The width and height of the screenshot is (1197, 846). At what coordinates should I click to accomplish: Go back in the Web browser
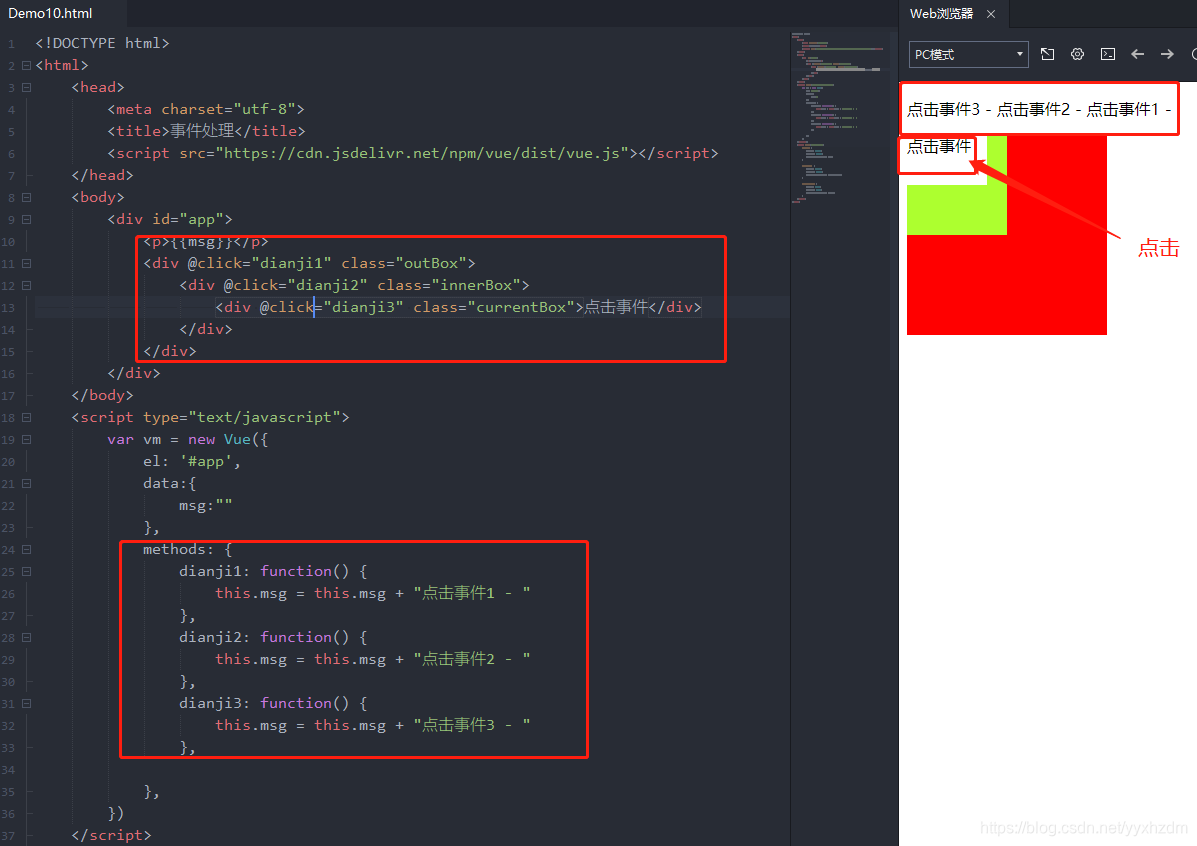click(x=1137, y=54)
